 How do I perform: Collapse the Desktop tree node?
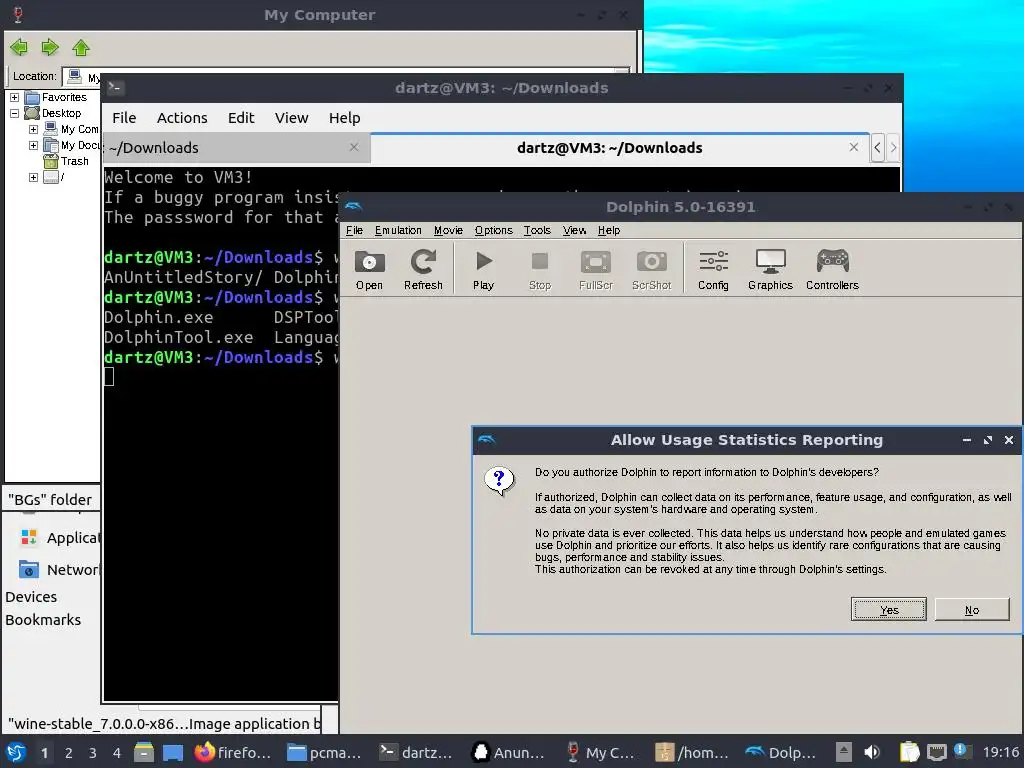click(x=14, y=113)
